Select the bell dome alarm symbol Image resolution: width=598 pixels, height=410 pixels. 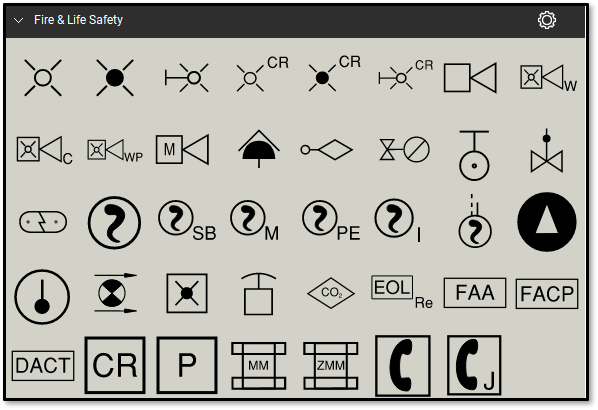click(259, 148)
